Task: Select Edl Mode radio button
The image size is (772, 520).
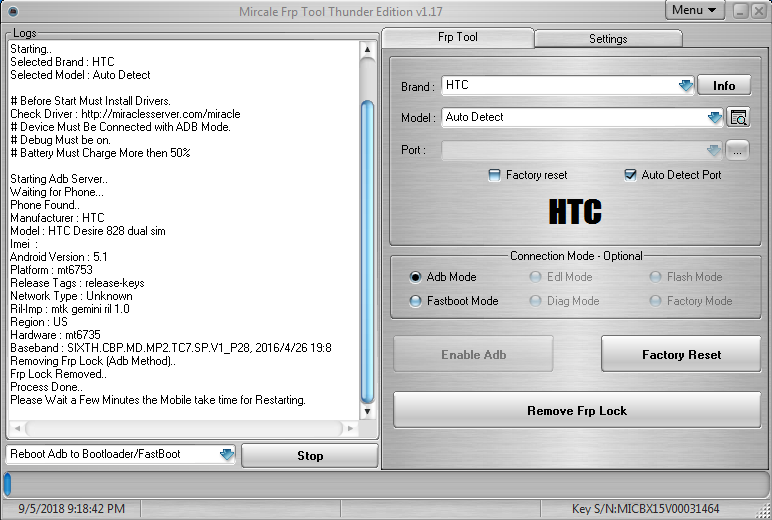Action: click(x=535, y=277)
